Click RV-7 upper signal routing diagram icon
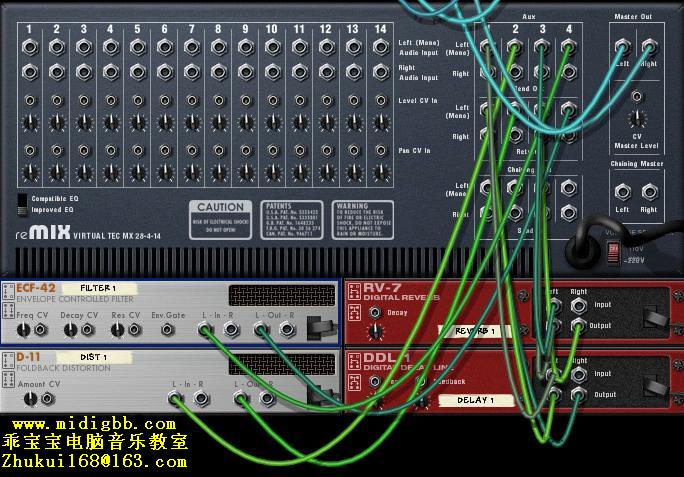 coord(355,292)
